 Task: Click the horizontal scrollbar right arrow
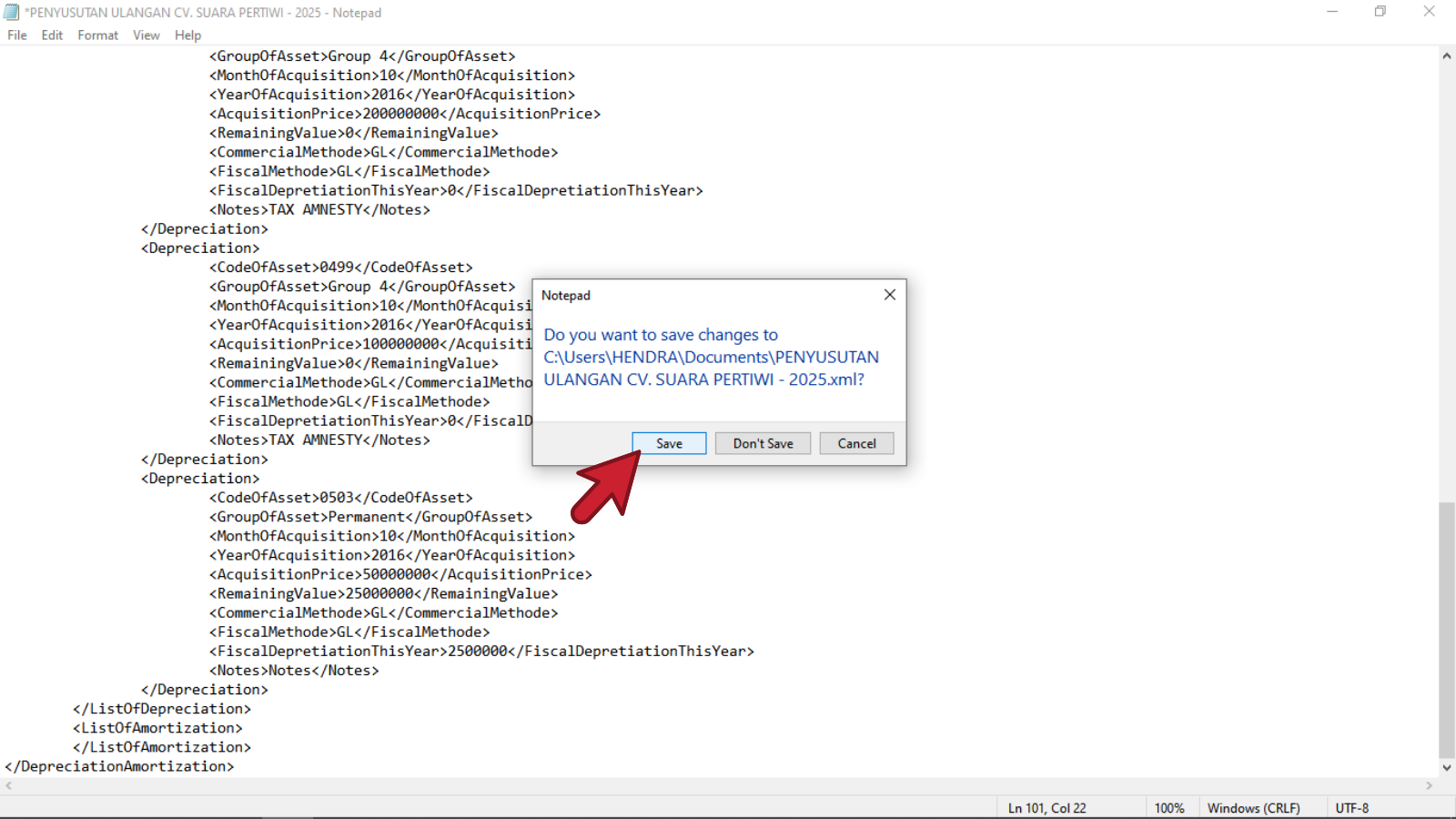coord(1430,785)
